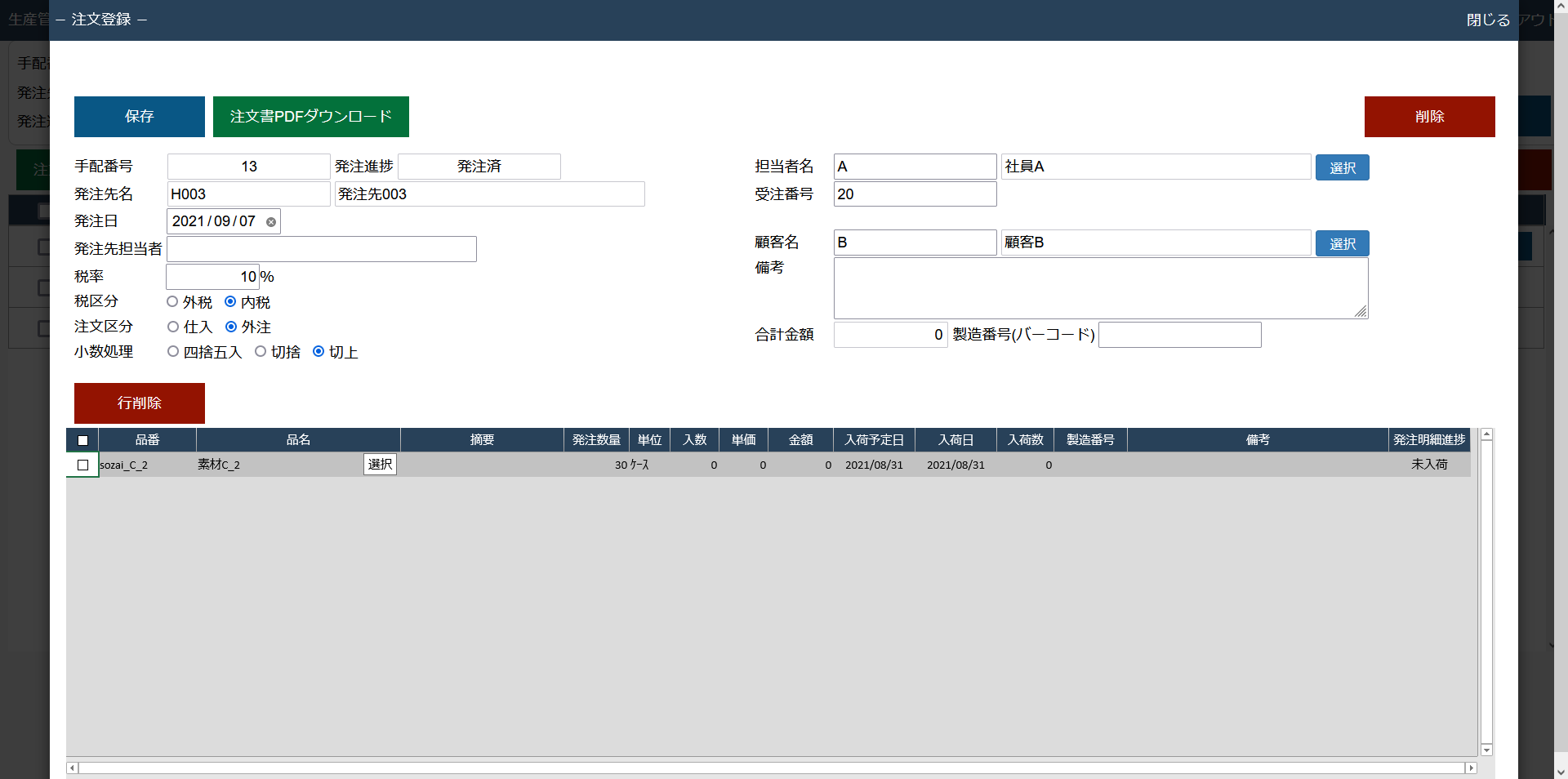Clear the order date with the x icon
1568x779 pixels.
coord(271,222)
